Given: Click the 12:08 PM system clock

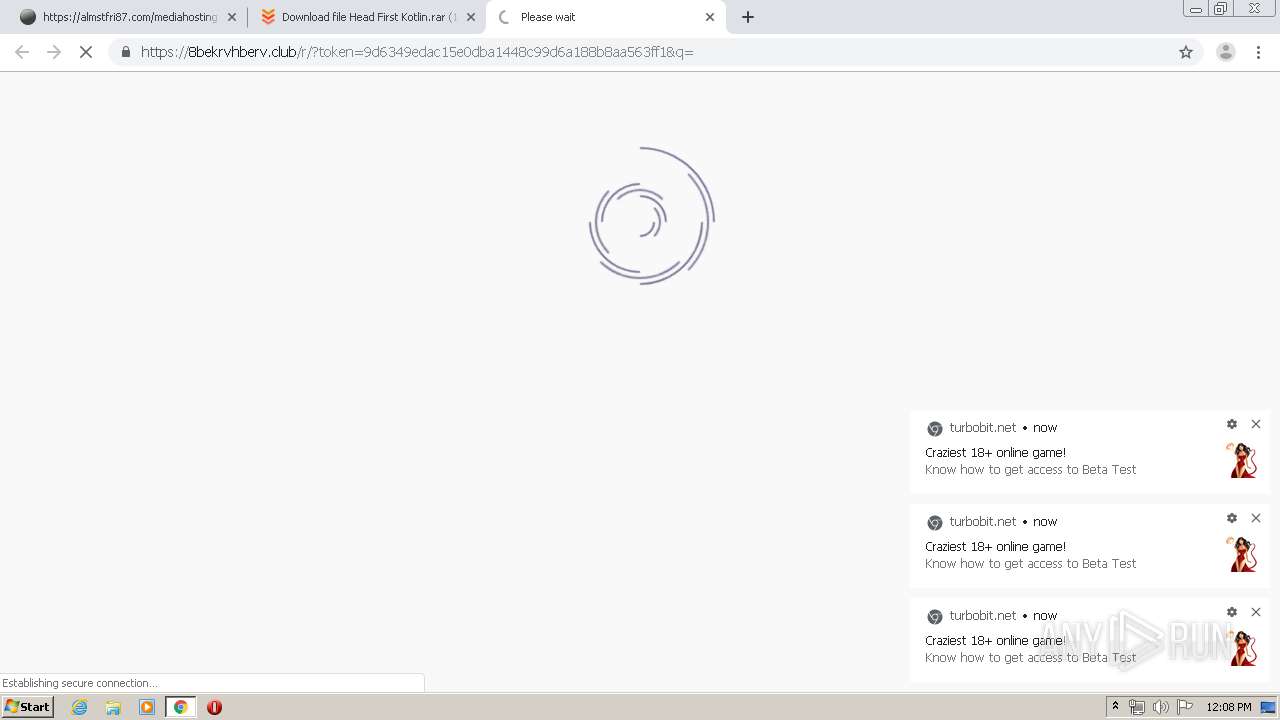Looking at the screenshot, I should (1229, 707).
